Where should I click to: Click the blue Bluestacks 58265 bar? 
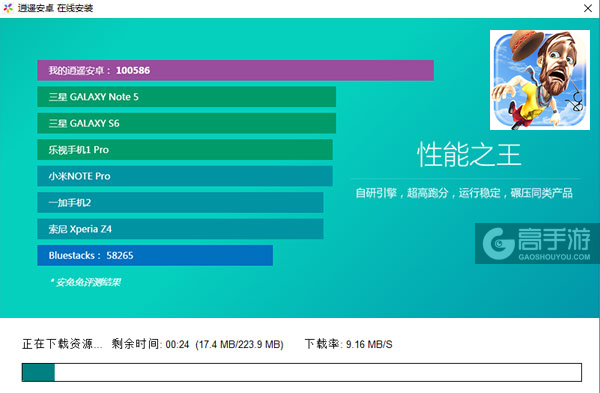coord(155,255)
